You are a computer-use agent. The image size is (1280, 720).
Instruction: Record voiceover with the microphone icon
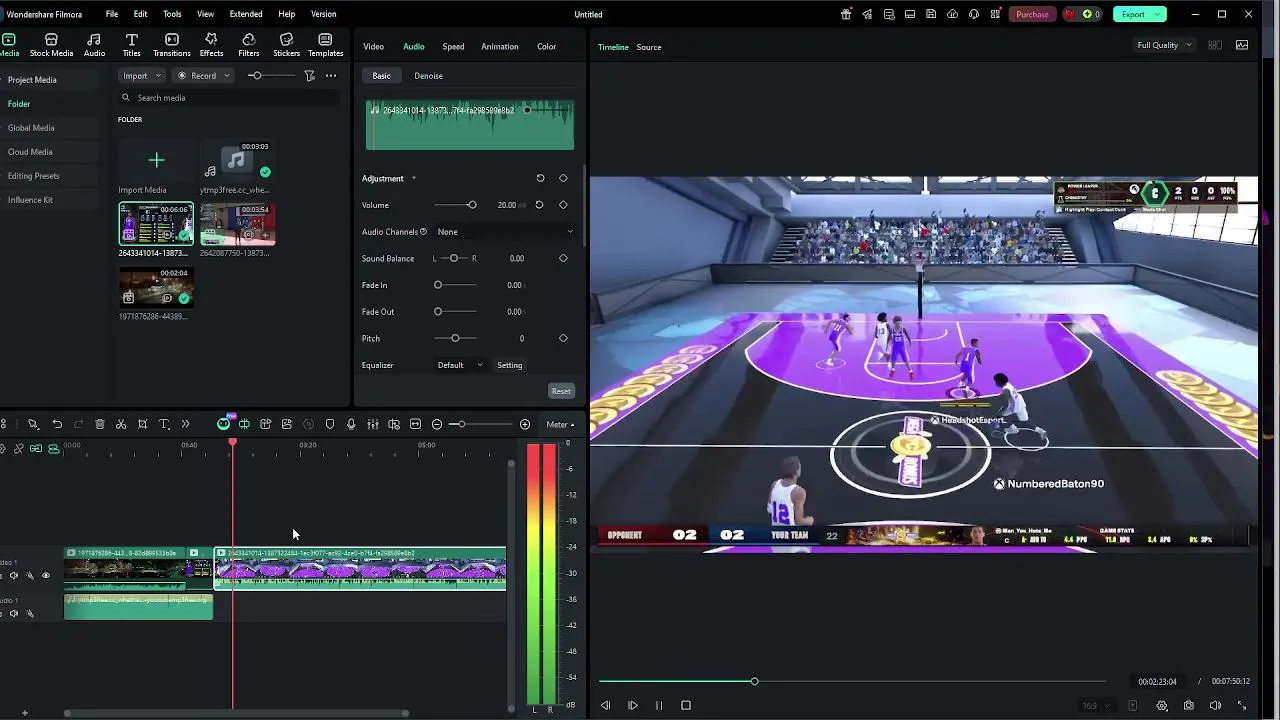(x=351, y=424)
